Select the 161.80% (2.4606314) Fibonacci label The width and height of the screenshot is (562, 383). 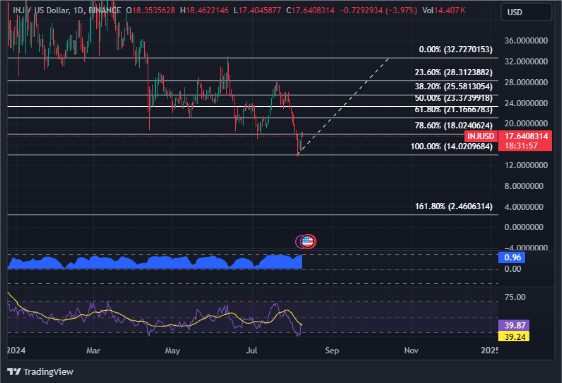coord(453,206)
